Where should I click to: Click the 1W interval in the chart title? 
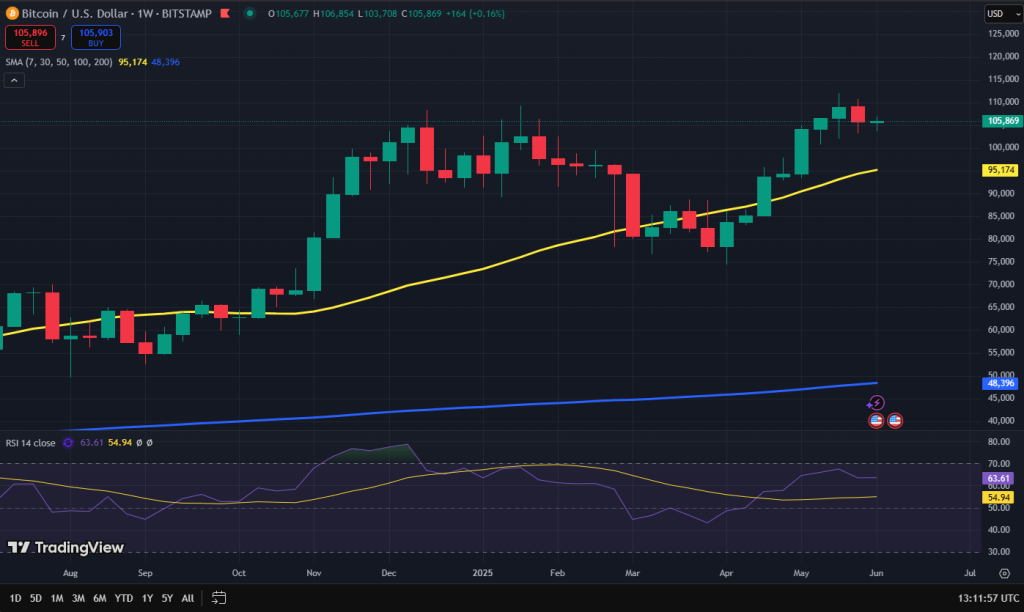145,13
